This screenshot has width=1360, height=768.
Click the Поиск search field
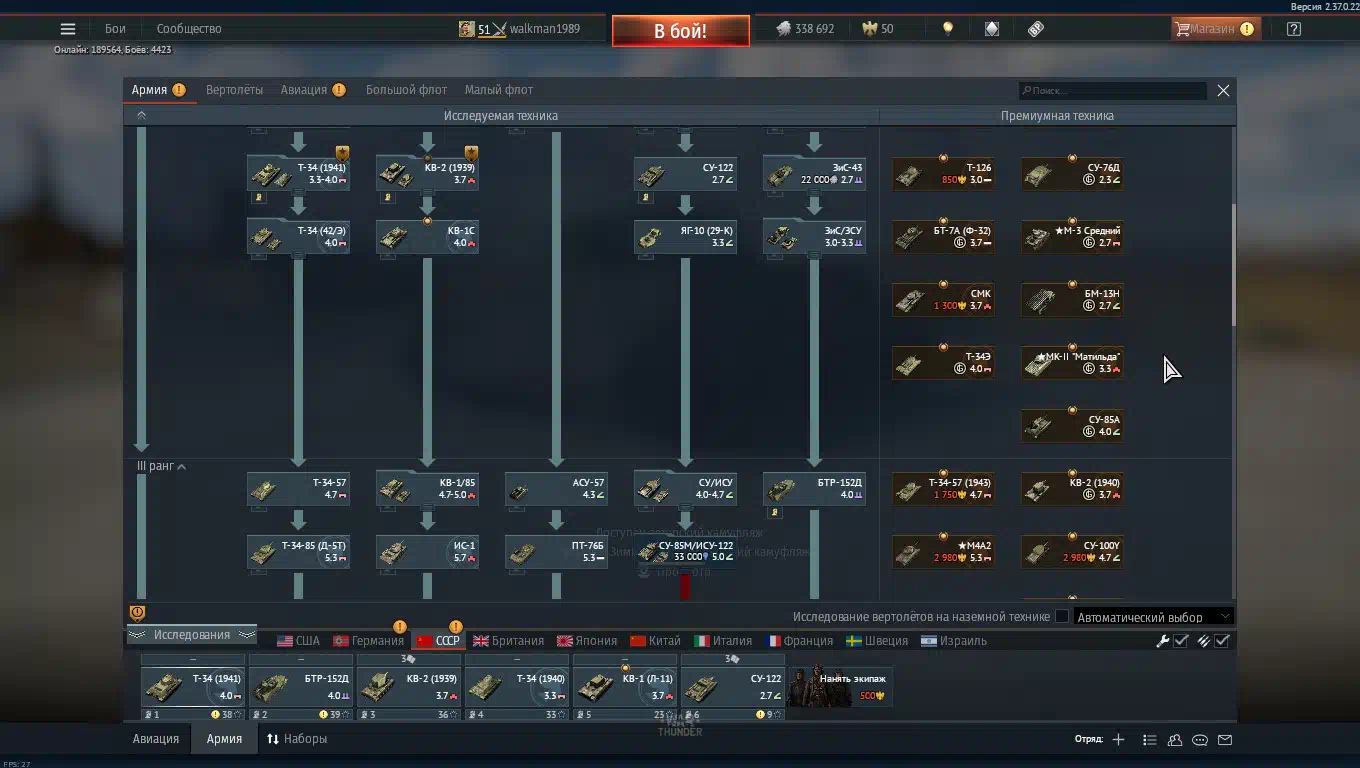coord(1113,91)
